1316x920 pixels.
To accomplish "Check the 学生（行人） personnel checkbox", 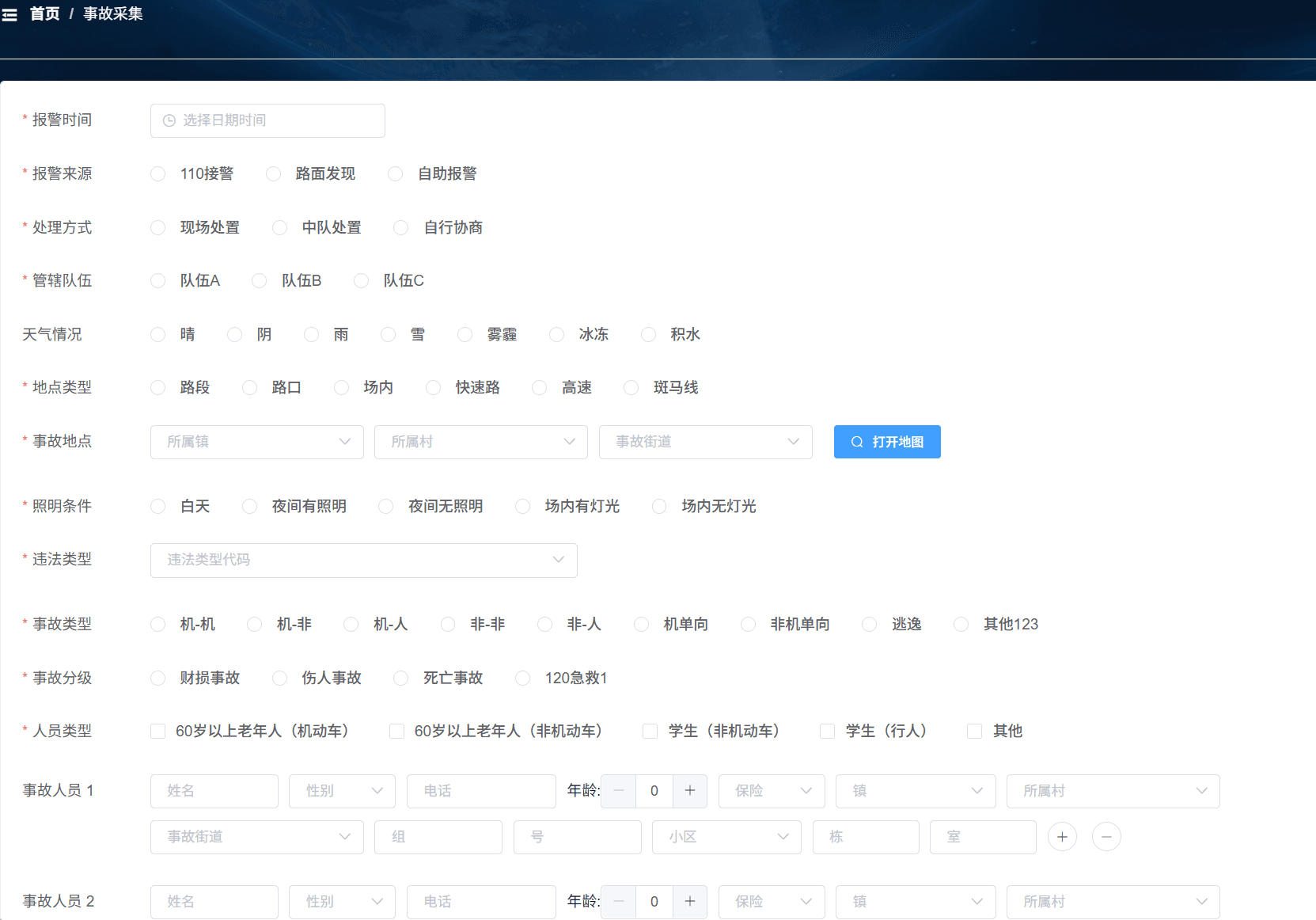I will pos(827,731).
